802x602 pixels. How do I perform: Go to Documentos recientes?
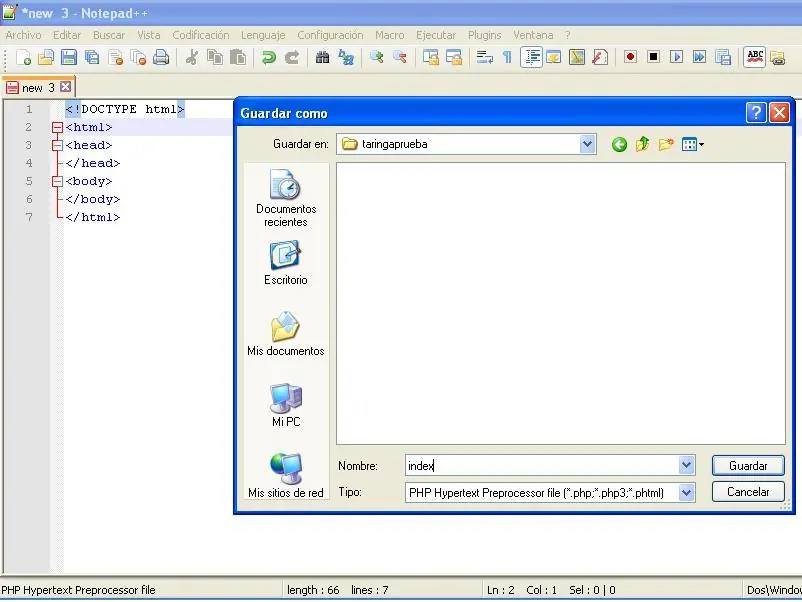coord(285,198)
